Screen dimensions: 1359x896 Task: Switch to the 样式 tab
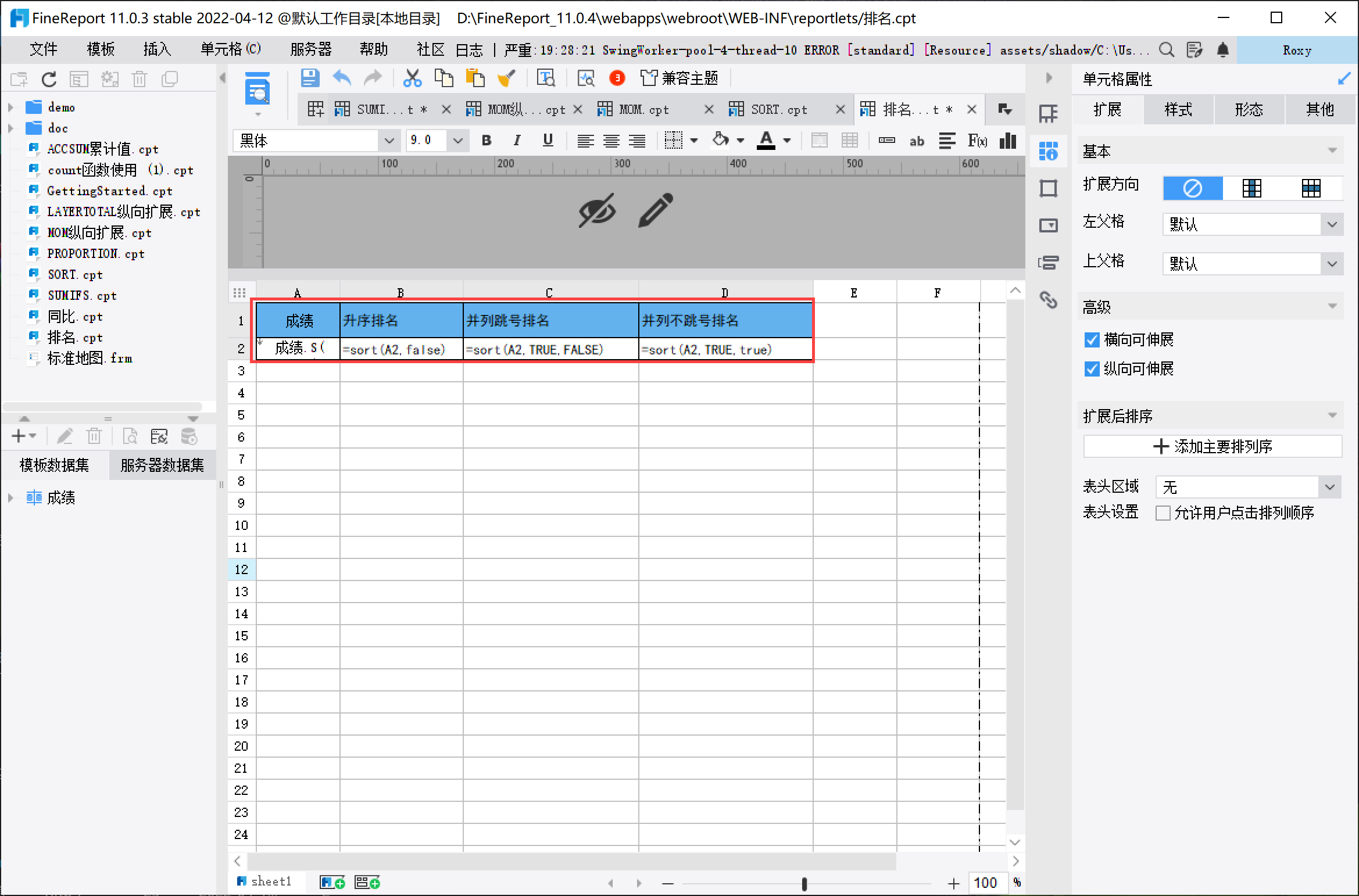tap(1178, 109)
